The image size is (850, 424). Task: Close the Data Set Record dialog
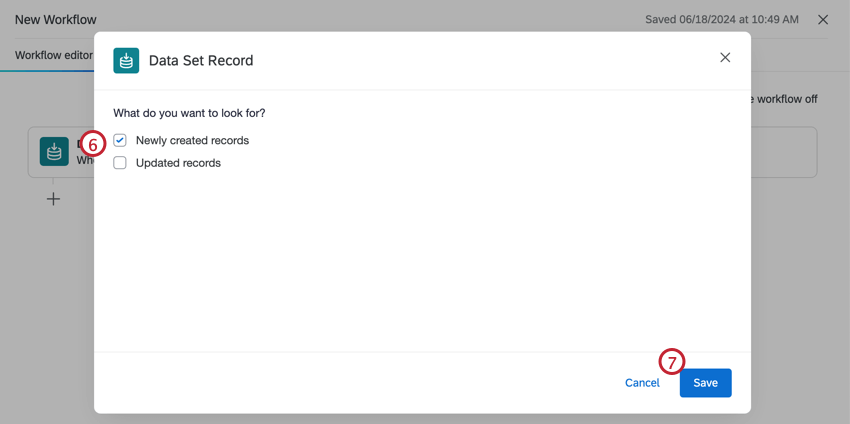pyautogui.click(x=725, y=58)
